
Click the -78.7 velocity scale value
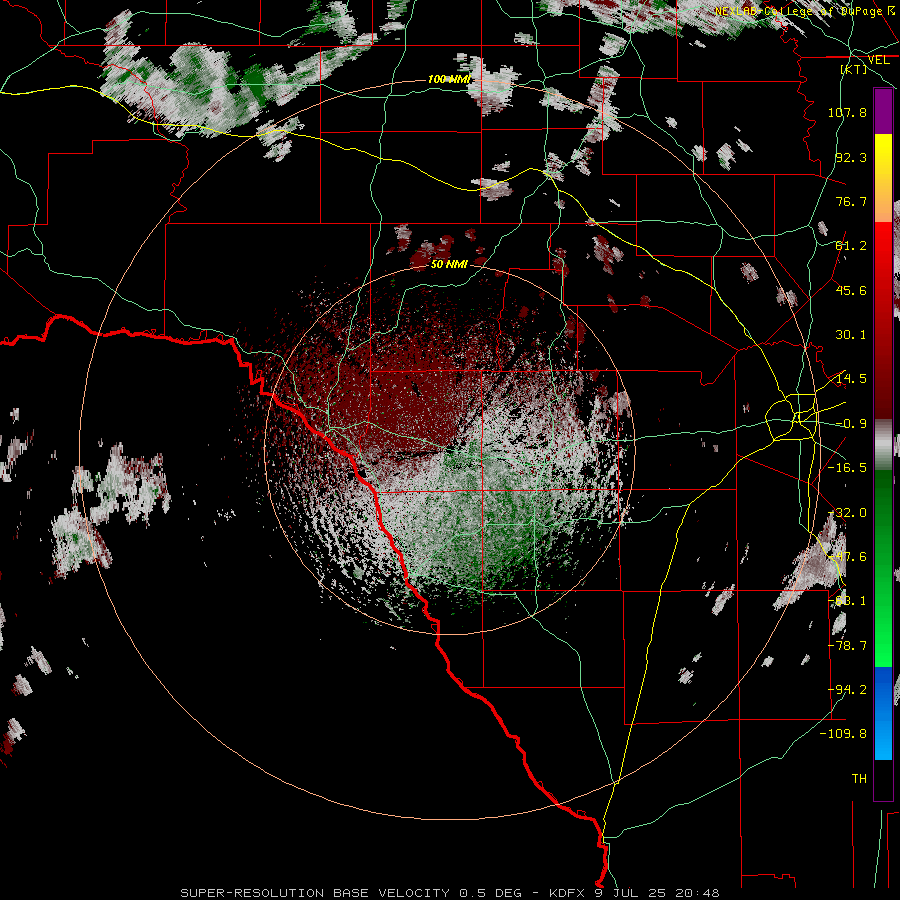pyautogui.click(x=847, y=646)
